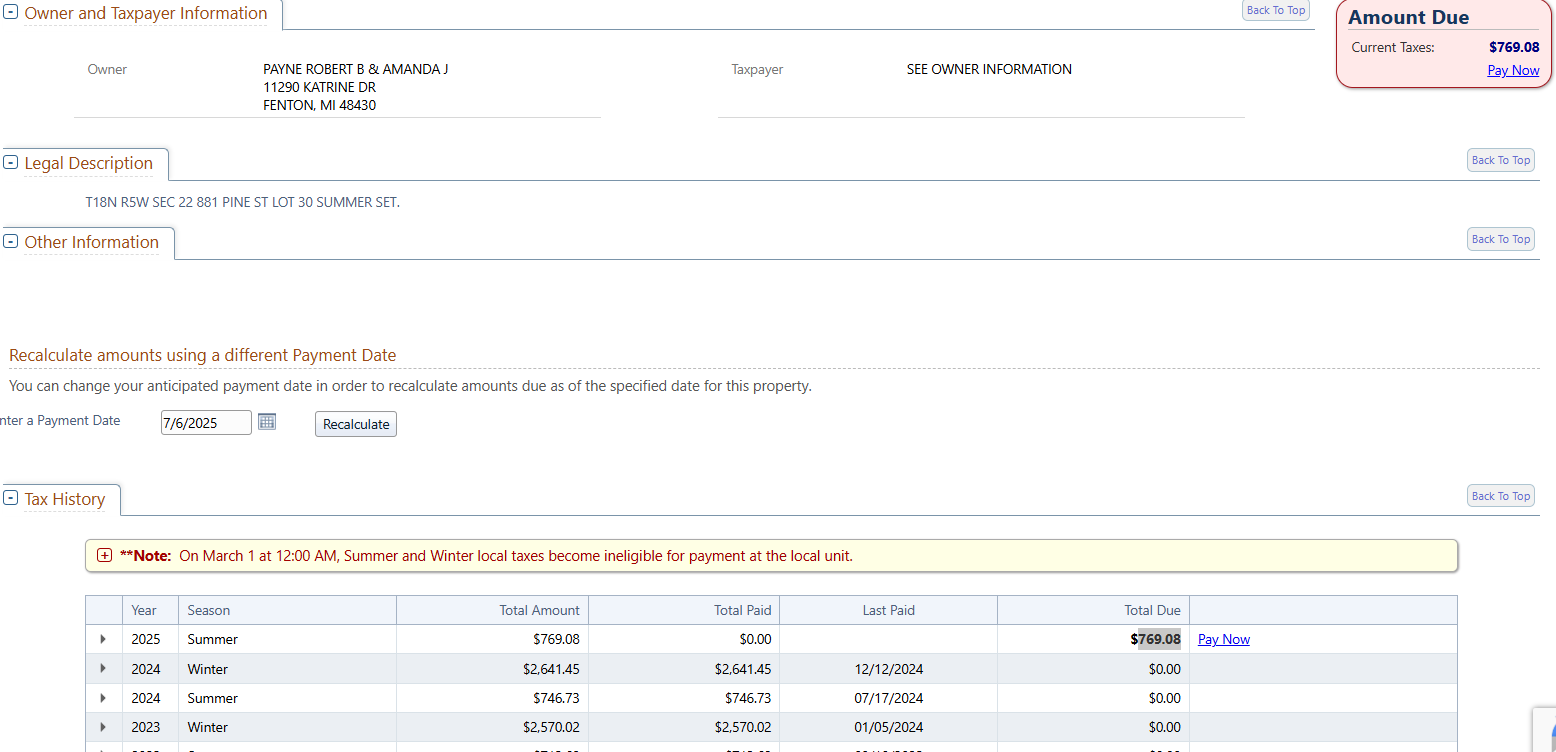Viewport: 1556px width, 752px height.
Task: Sort table by Last Paid column header
Action: tap(888, 610)
